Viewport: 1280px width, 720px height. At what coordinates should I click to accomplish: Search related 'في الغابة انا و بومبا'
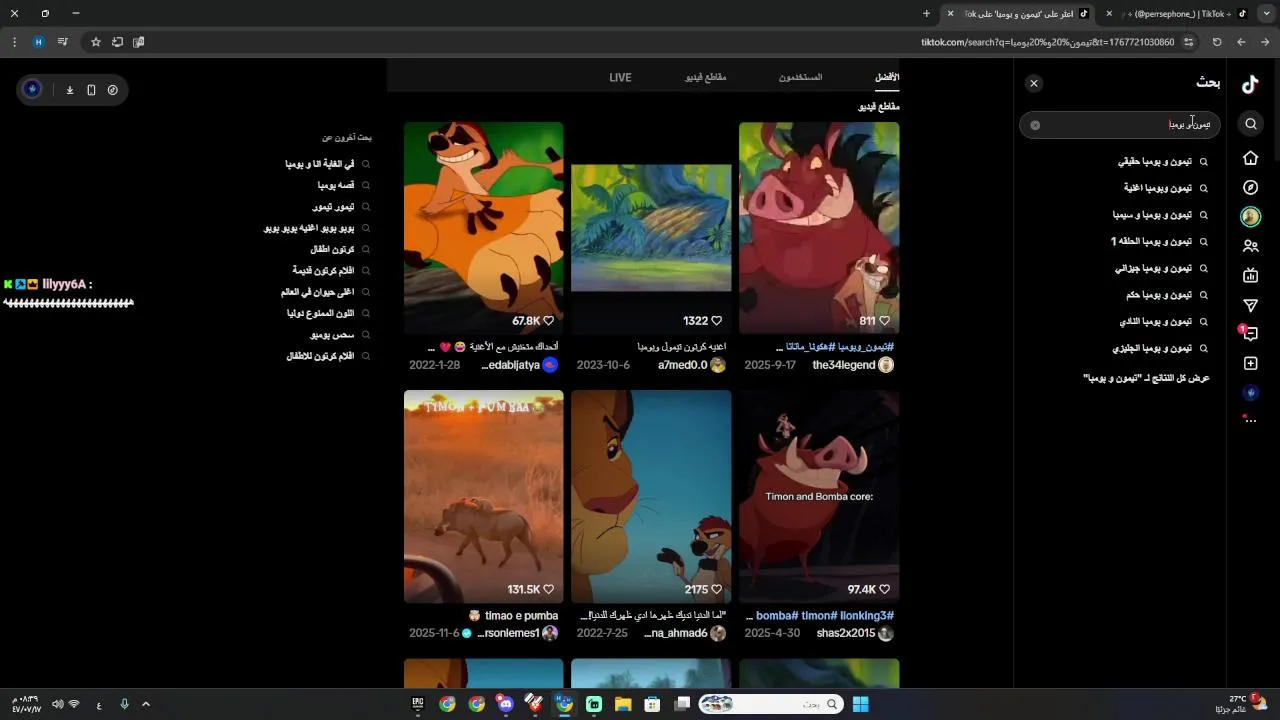[319, 164]
